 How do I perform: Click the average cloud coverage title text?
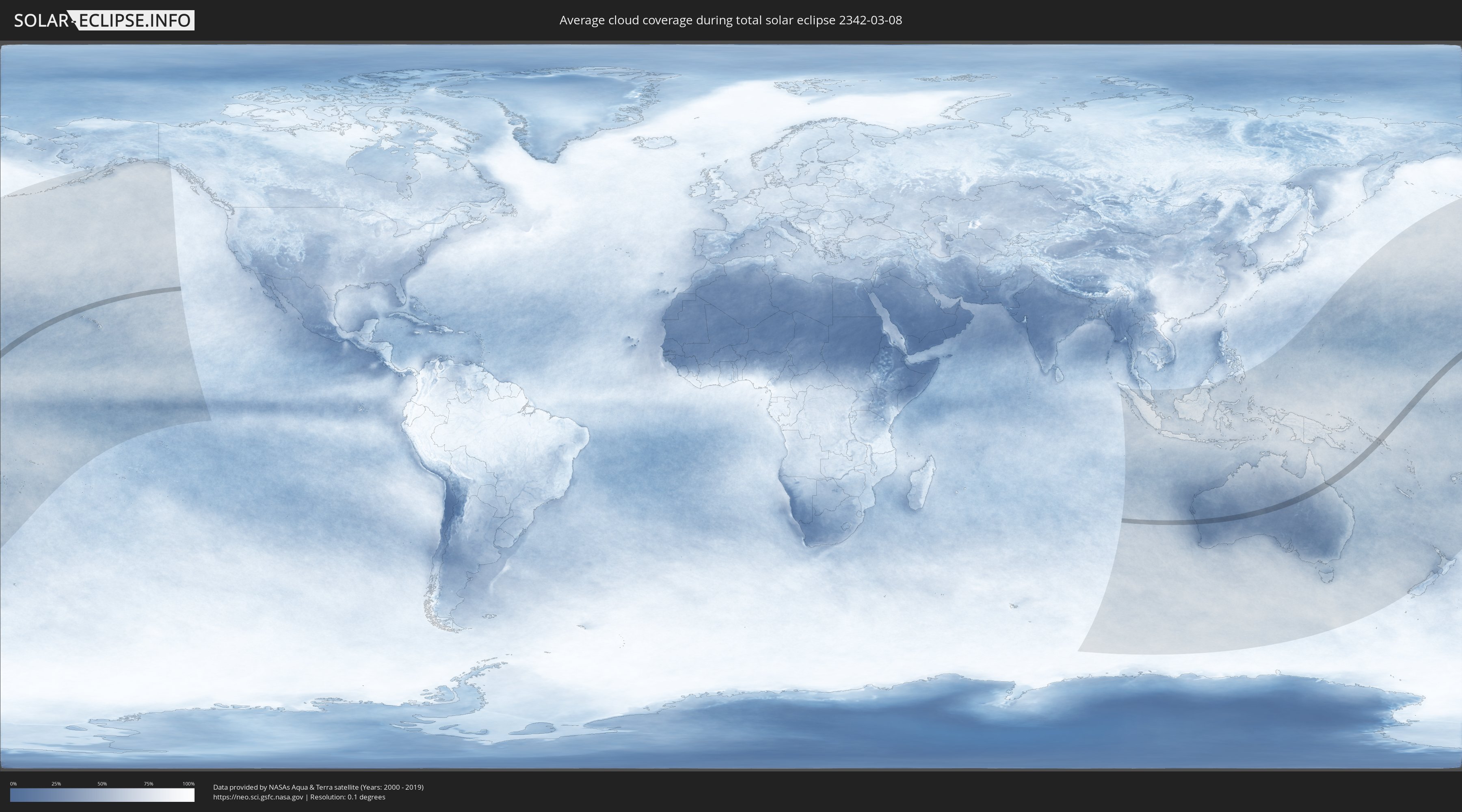tap(731, 20)
